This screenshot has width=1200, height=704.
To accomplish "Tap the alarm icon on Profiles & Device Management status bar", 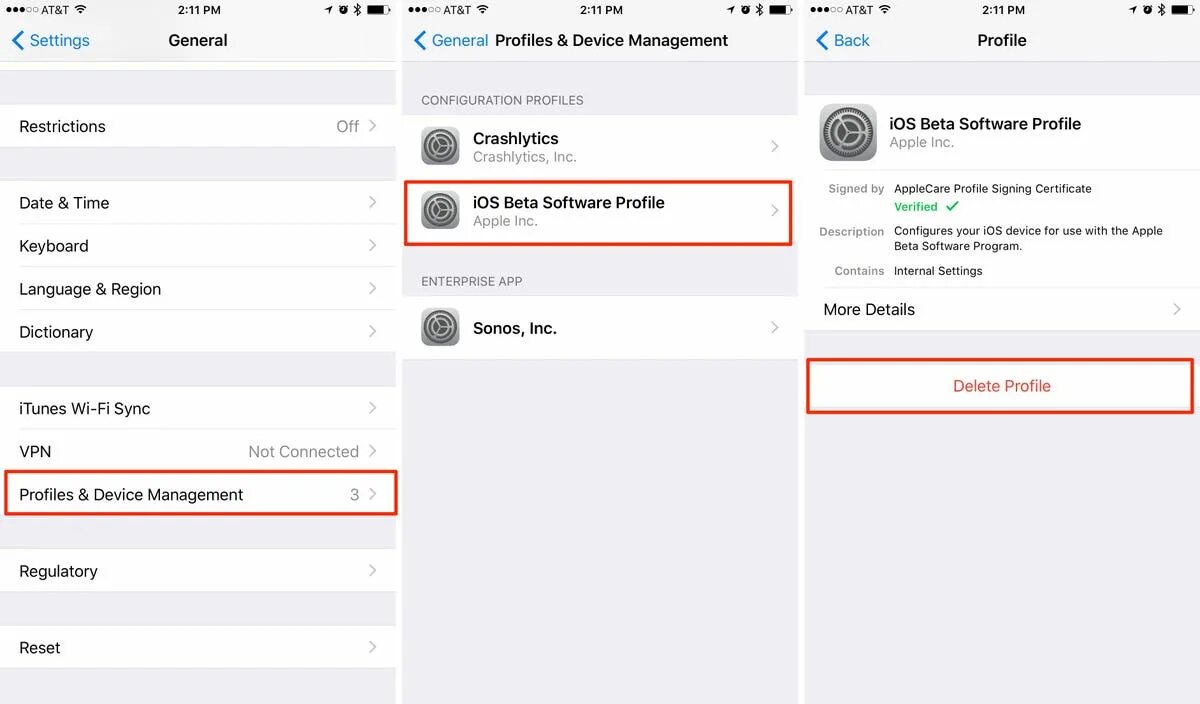I will tap(744, 10).
